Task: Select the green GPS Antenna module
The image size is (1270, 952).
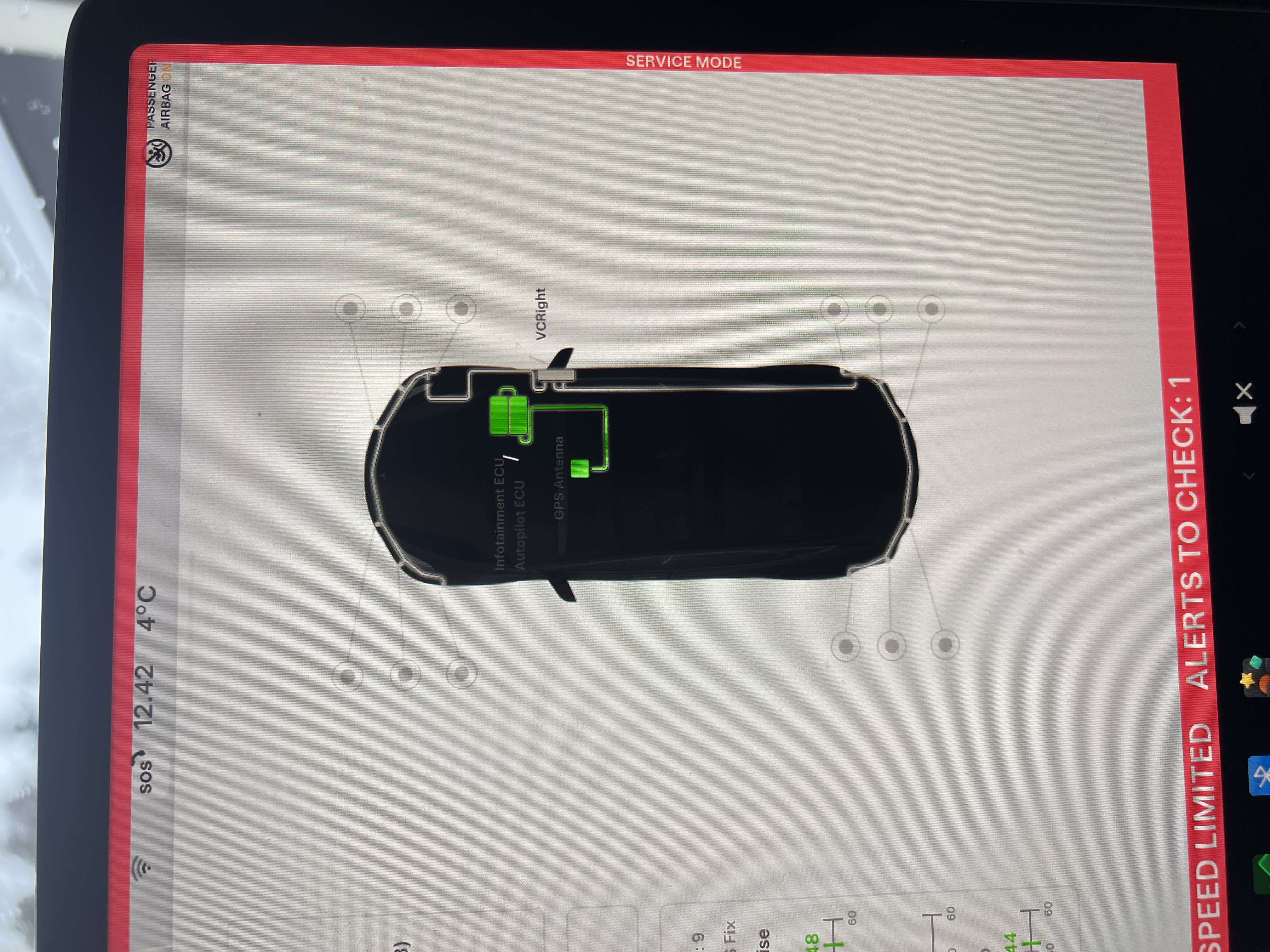Action: tap(580, 468)
